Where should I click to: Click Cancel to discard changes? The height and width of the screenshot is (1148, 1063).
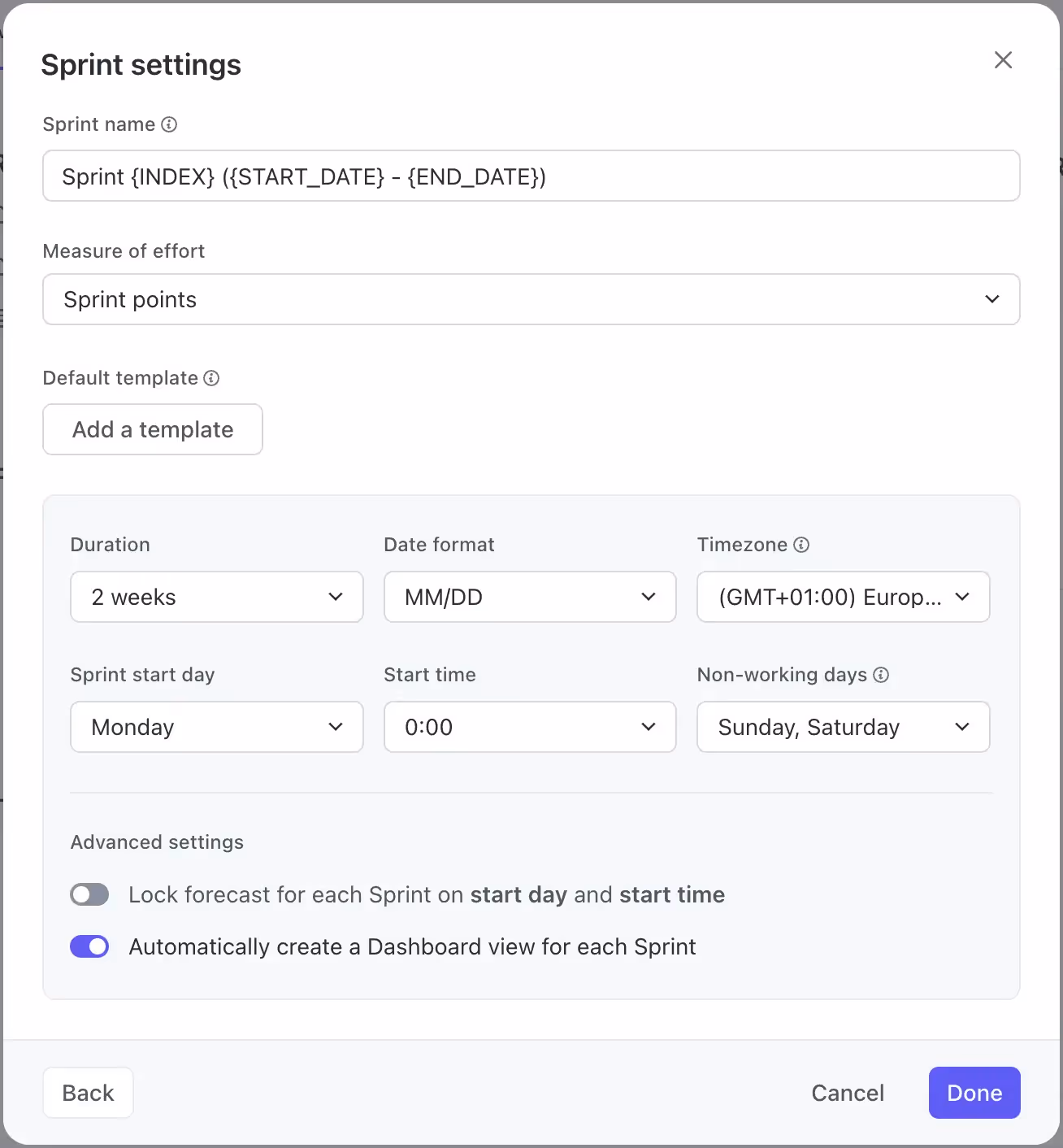[848, 1093]
